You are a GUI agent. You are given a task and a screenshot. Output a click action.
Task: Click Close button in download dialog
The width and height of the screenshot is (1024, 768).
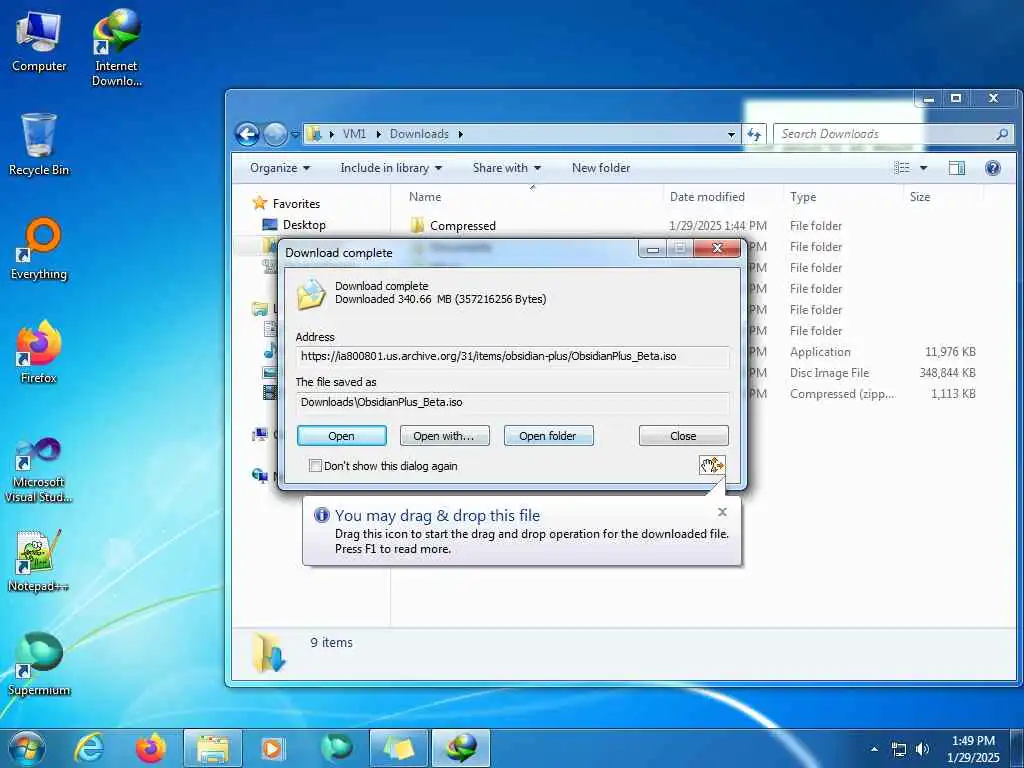[683, 436]
